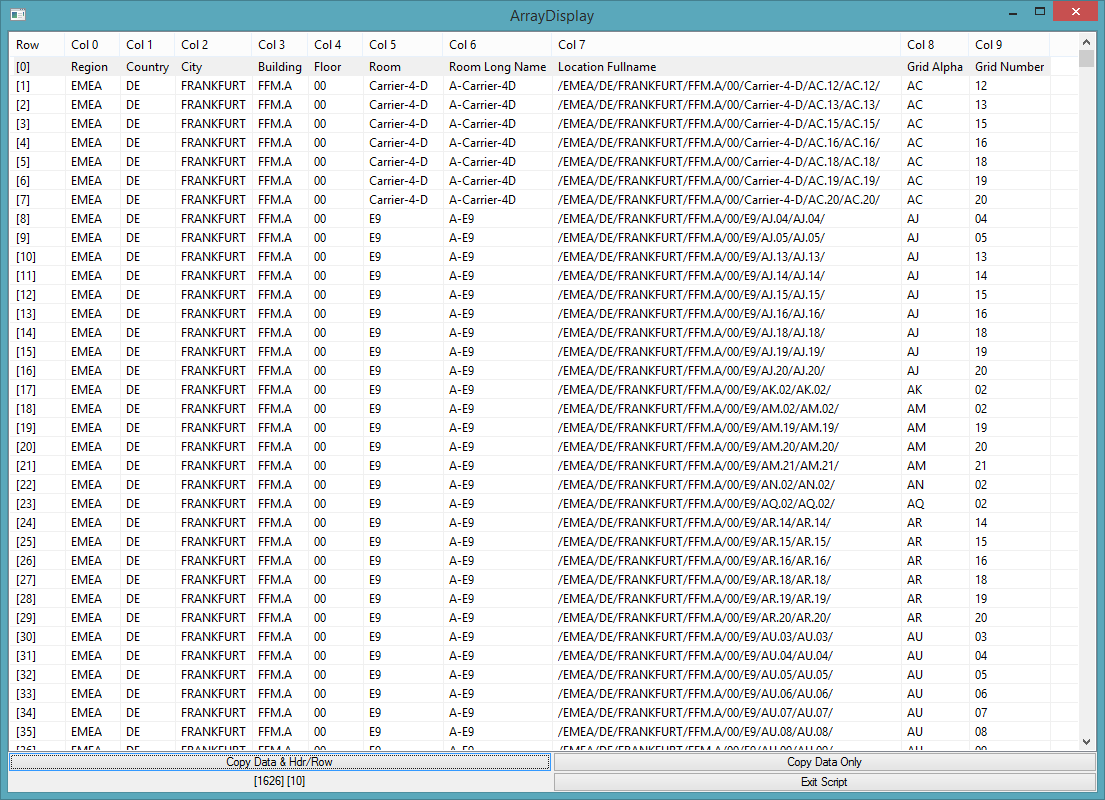
Task: Click the Col 9 column header
Action: [988, 45]
